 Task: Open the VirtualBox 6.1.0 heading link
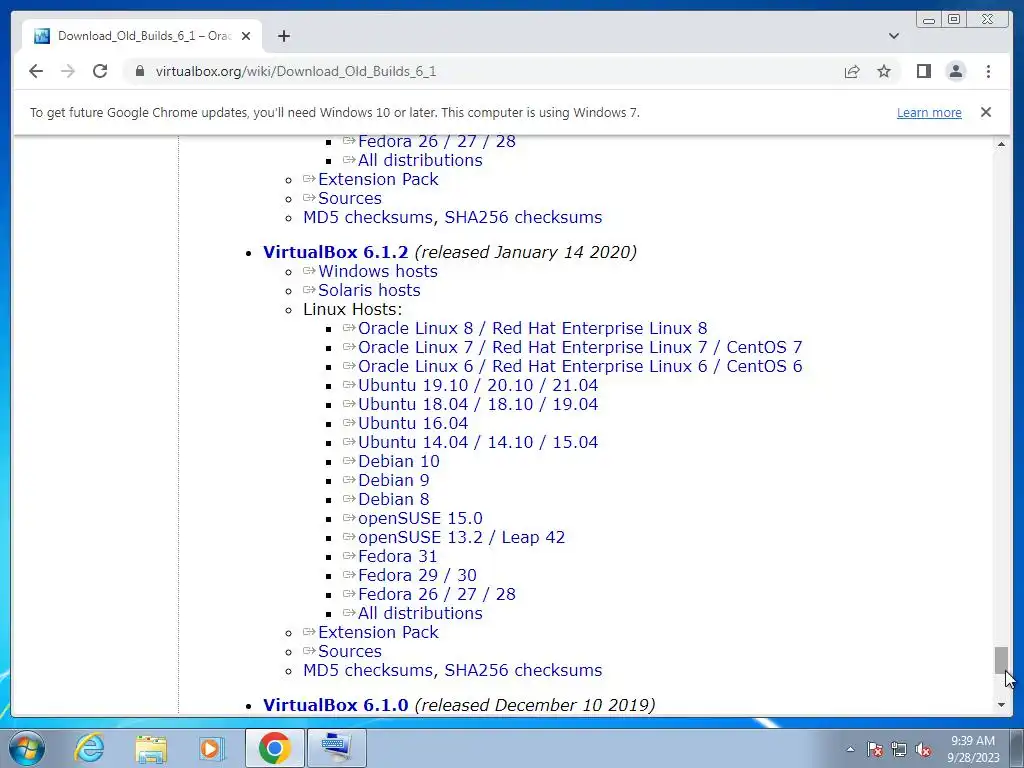coord(336,705)
